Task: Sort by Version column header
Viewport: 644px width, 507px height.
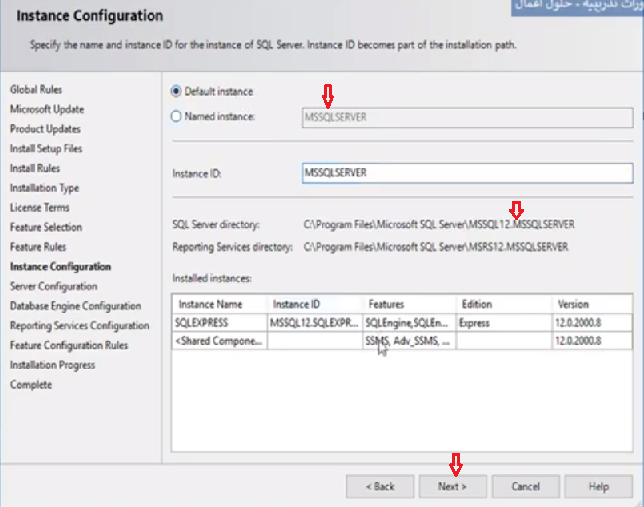Action: pos(592,304)
